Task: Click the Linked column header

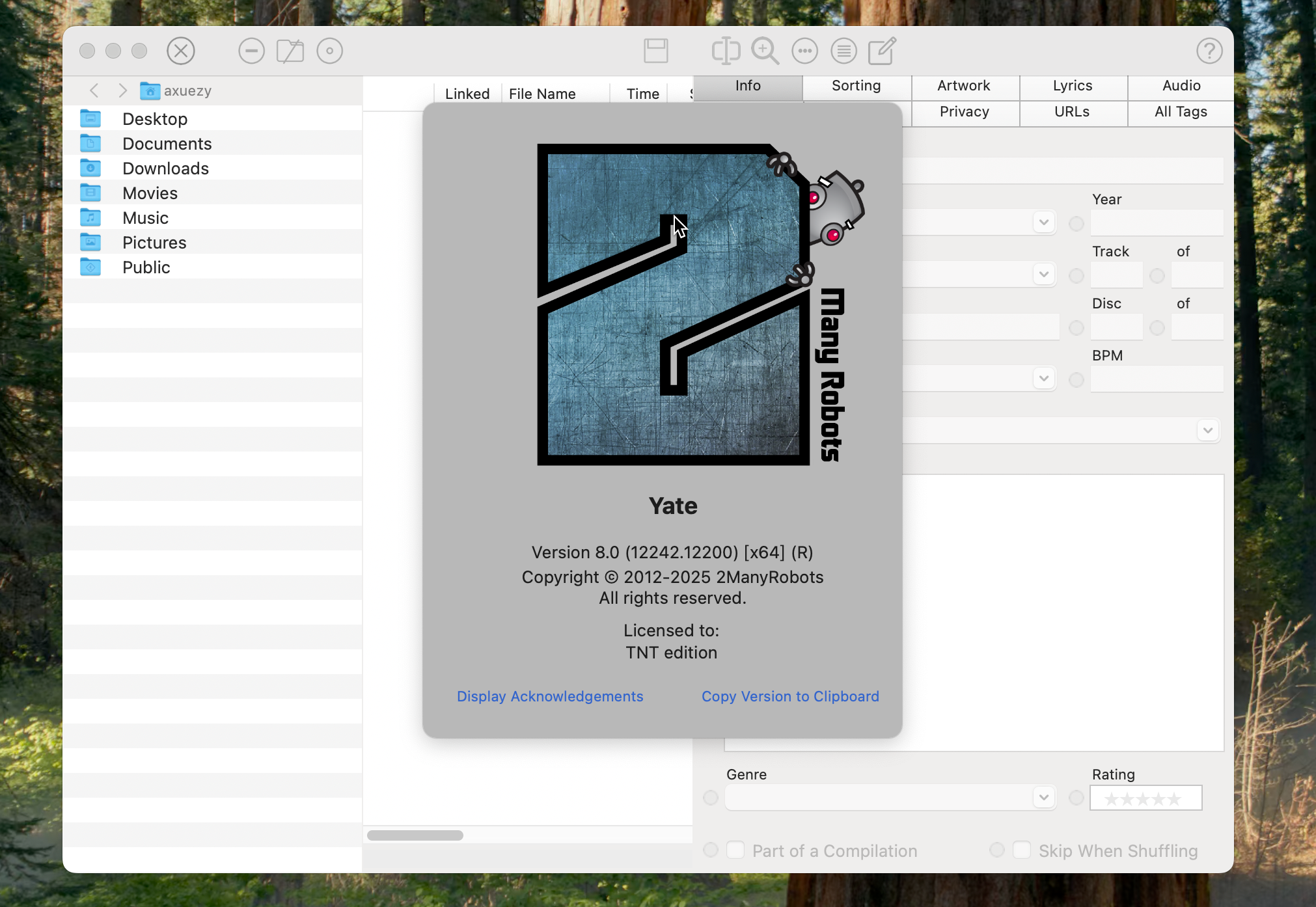Action: tap(467, 94)
